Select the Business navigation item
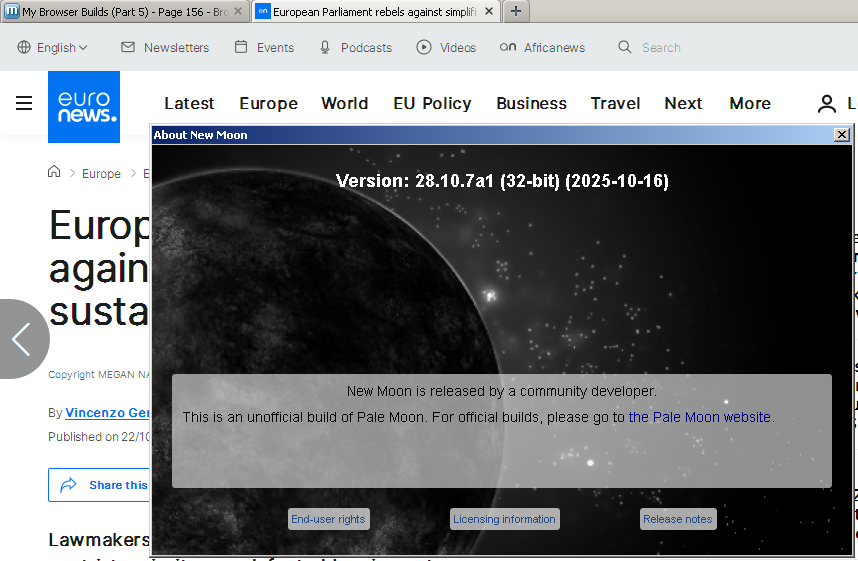 coord(531,103)
